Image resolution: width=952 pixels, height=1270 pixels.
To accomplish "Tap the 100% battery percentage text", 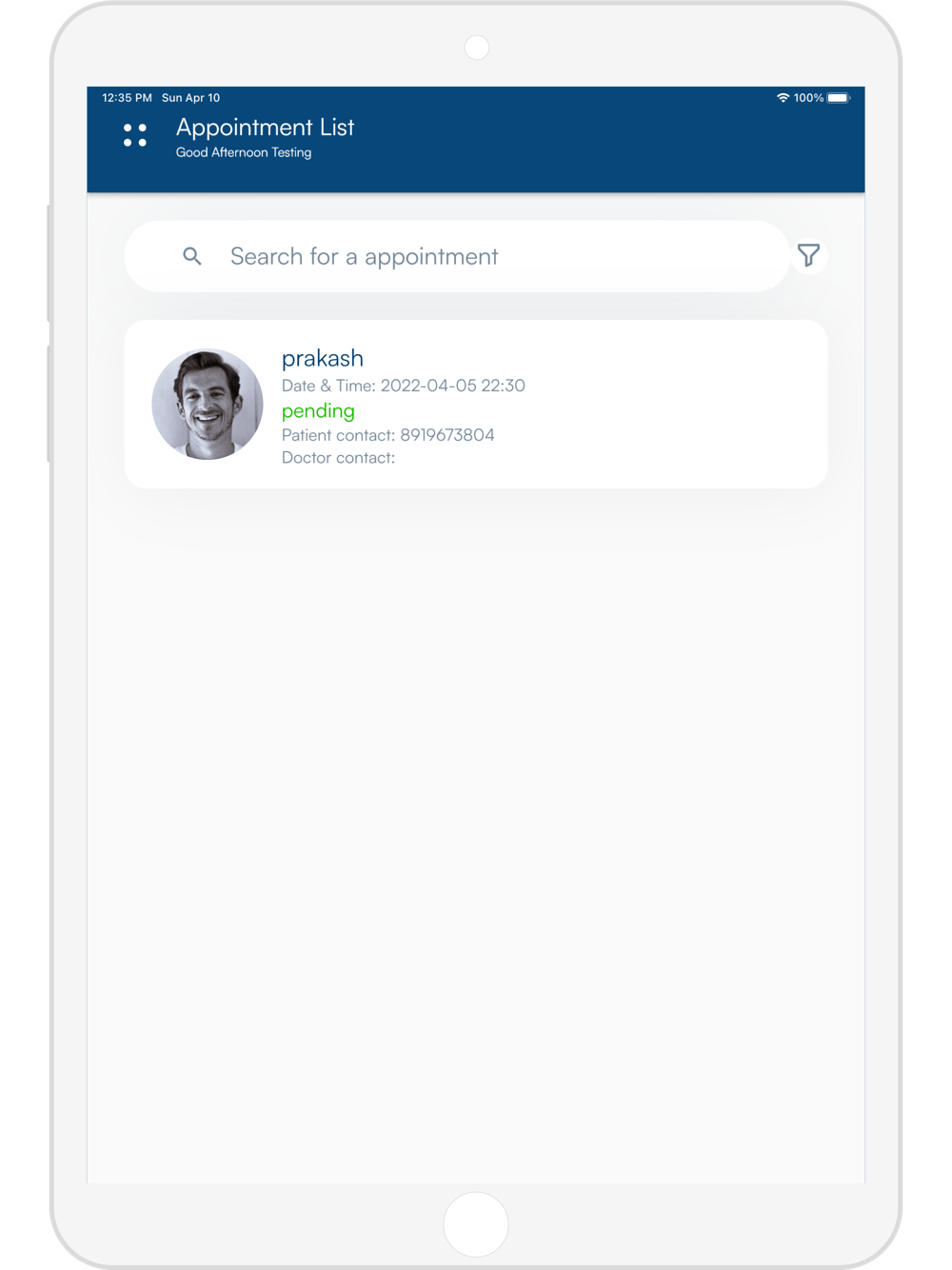I will 808,98.
